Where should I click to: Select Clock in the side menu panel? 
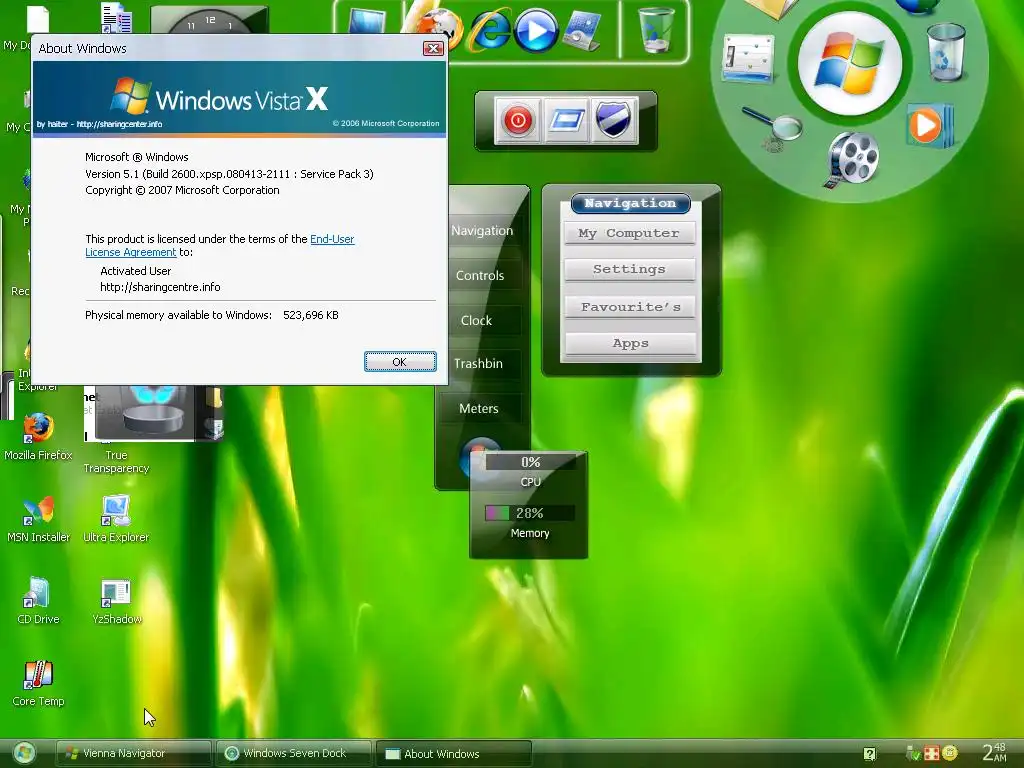477,321
